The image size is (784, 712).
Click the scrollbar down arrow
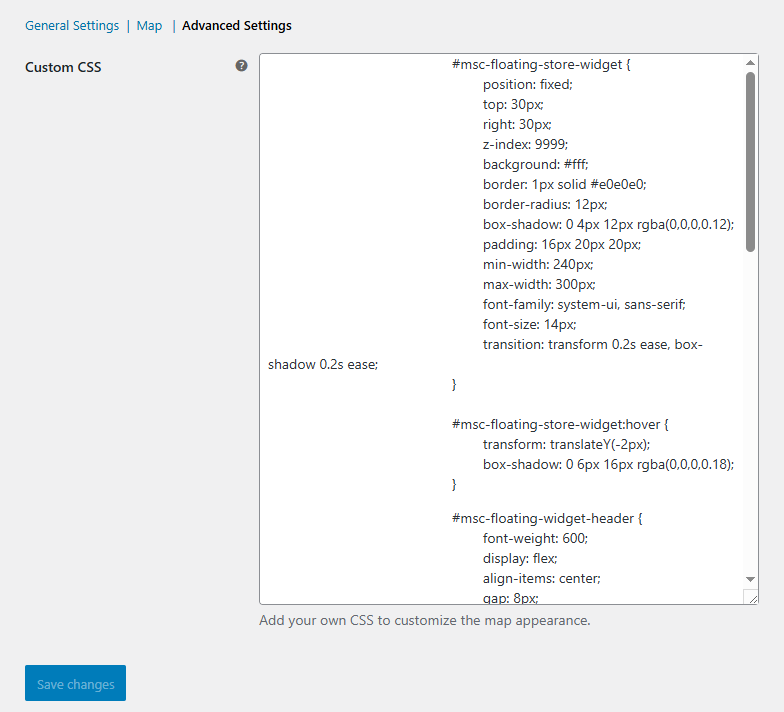[x=750, y=579]
